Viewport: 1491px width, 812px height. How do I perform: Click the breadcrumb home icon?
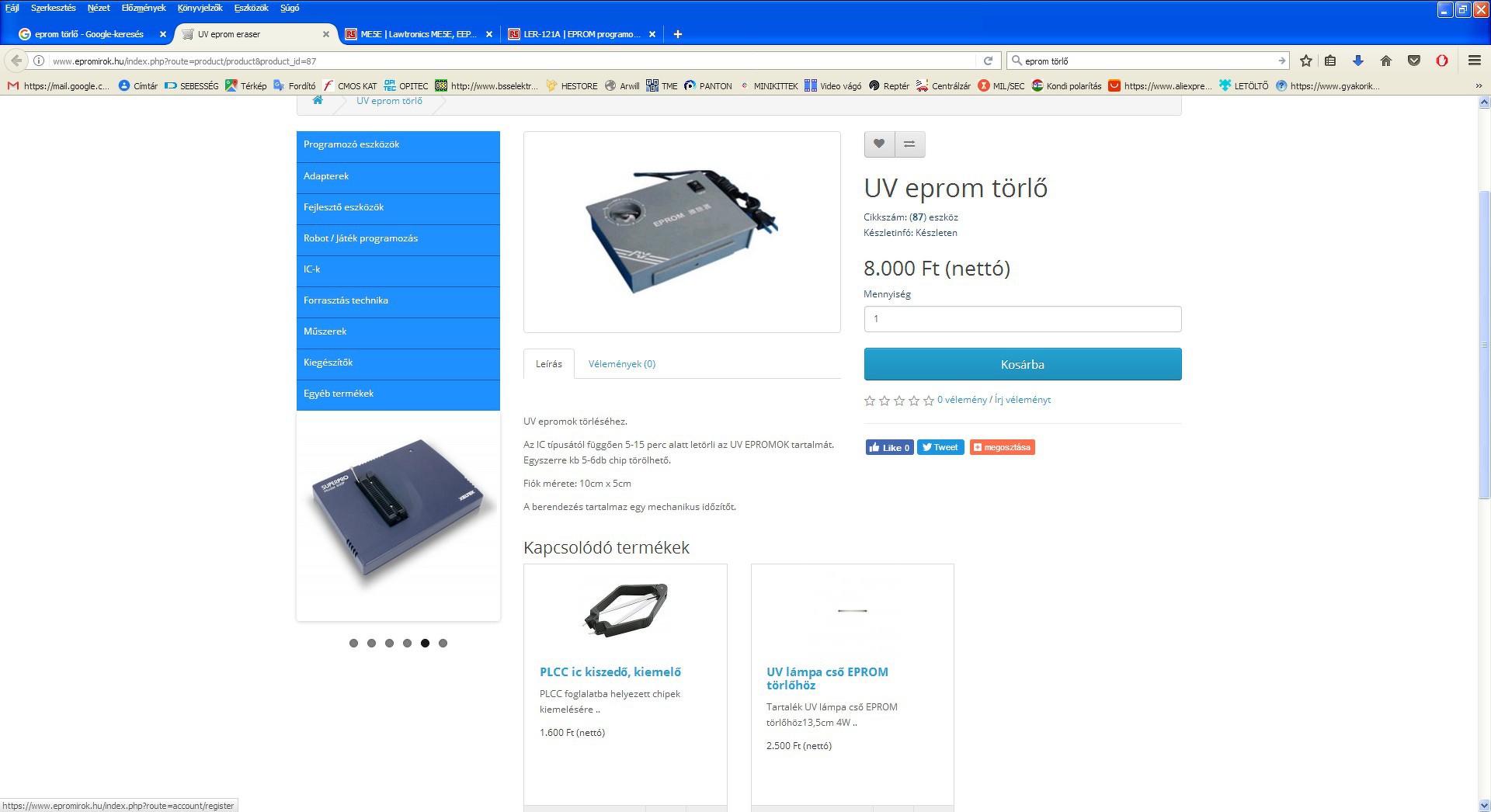[318, 101]
